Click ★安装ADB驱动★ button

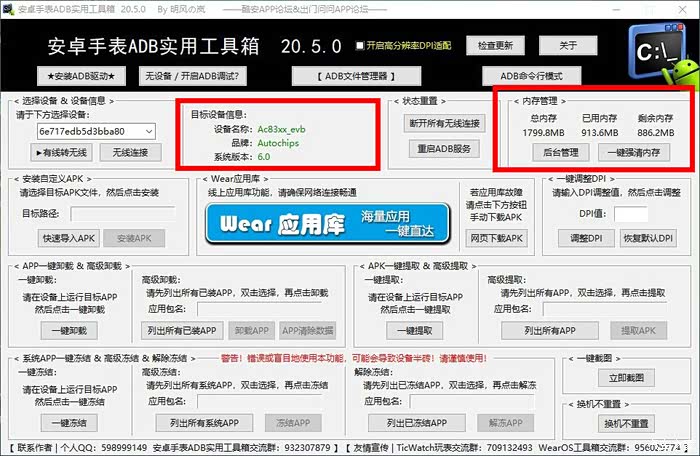click(x=81, y=76)
